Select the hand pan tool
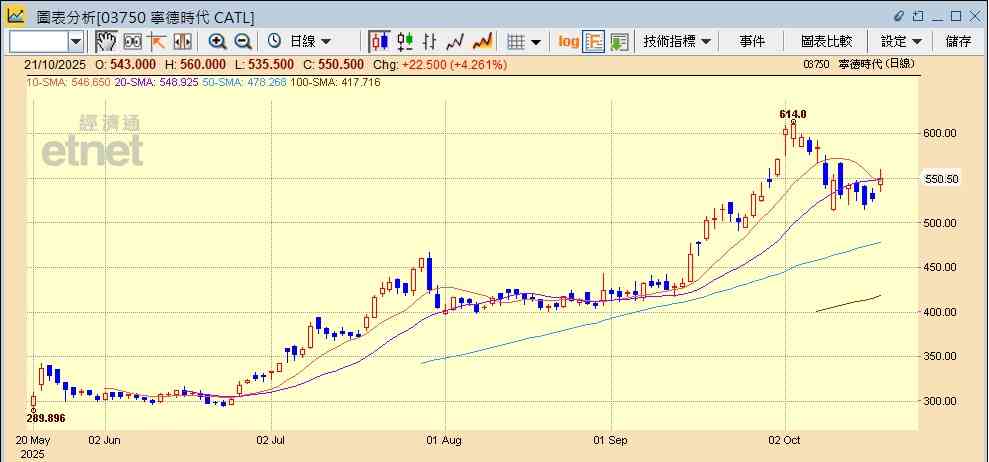This screenshot has width=989, height=462. click(106, 41)
